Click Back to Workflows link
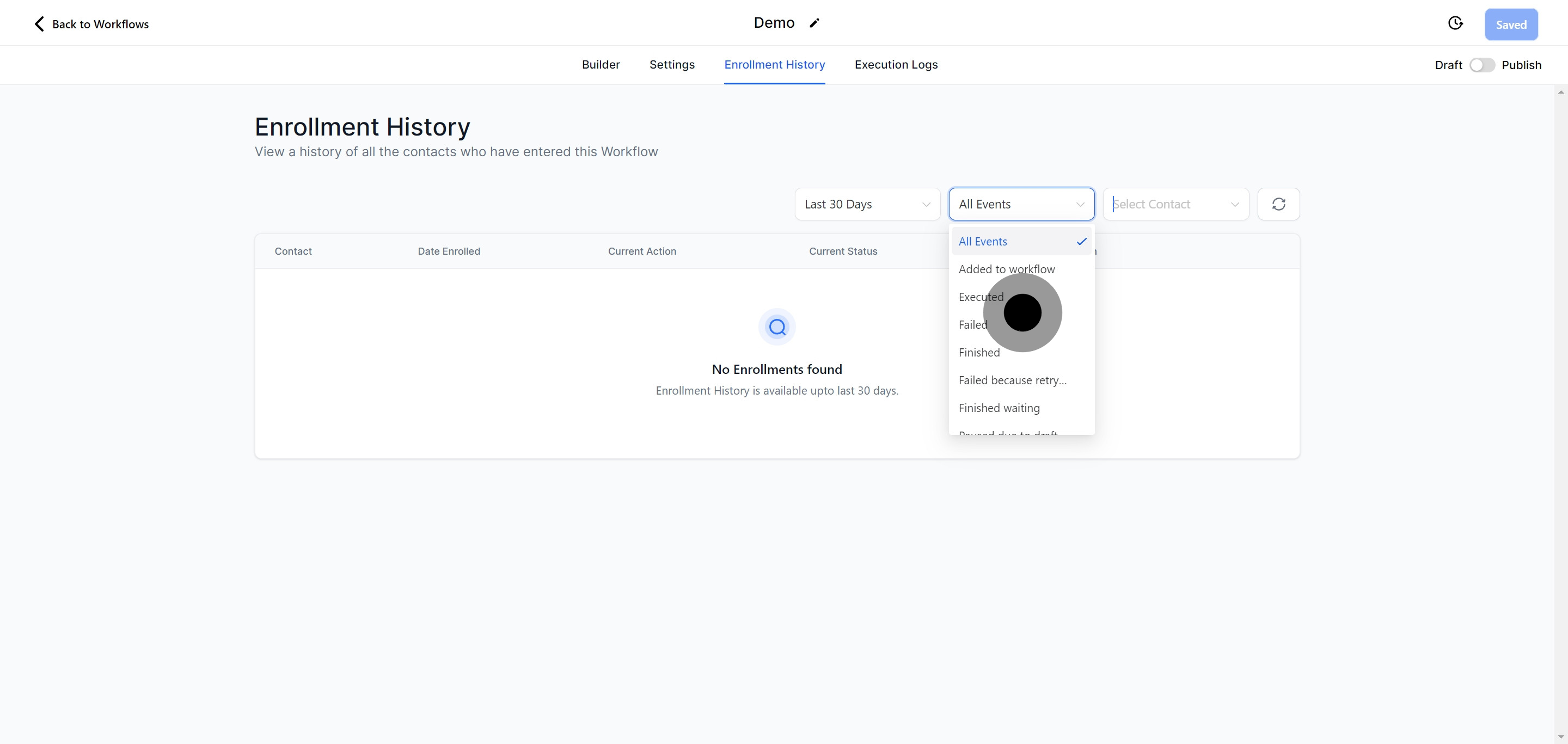 [100, 24]
